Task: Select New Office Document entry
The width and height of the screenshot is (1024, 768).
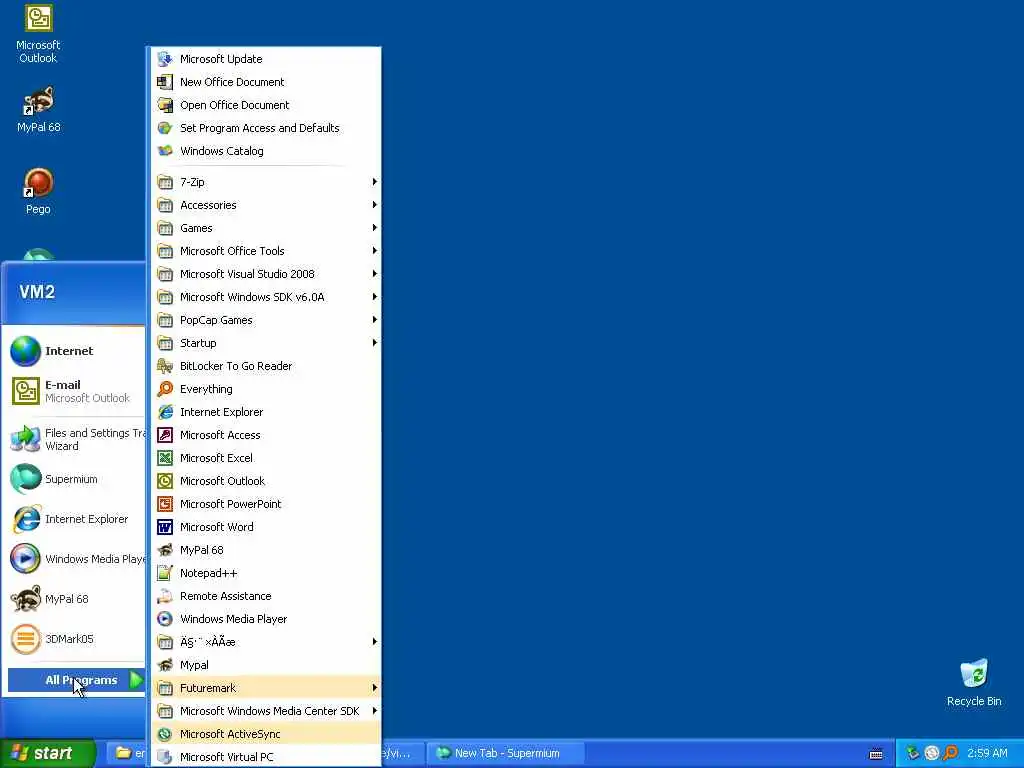Action: (x=266, y=82)
